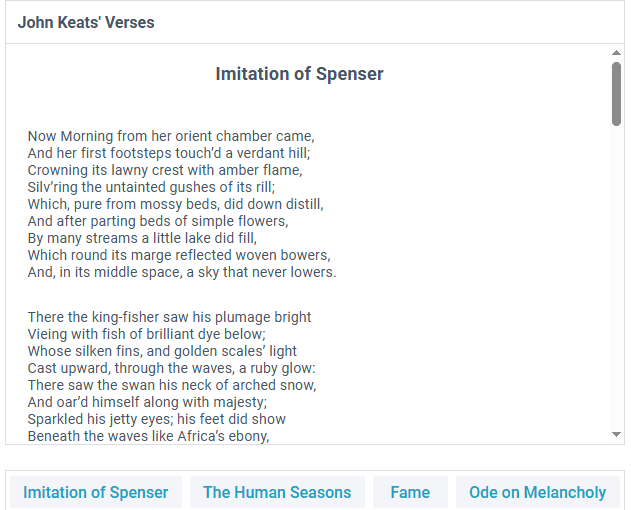Viewport: 631px width, 510px height.
Task: Click the line 'Now Morning from her orient chamber came'
Action: coord(171,136)
